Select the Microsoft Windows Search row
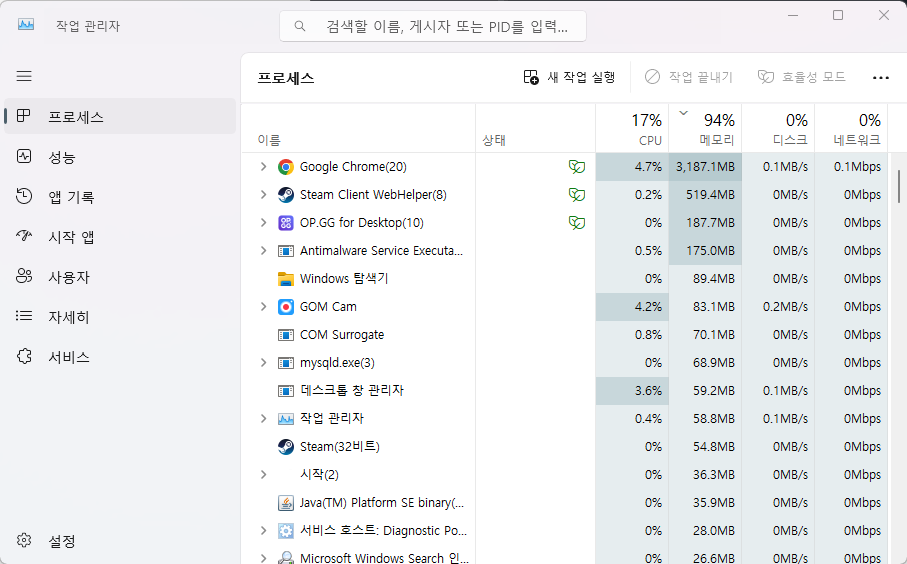This screenshot has width=907, height=564. [565, 558]
